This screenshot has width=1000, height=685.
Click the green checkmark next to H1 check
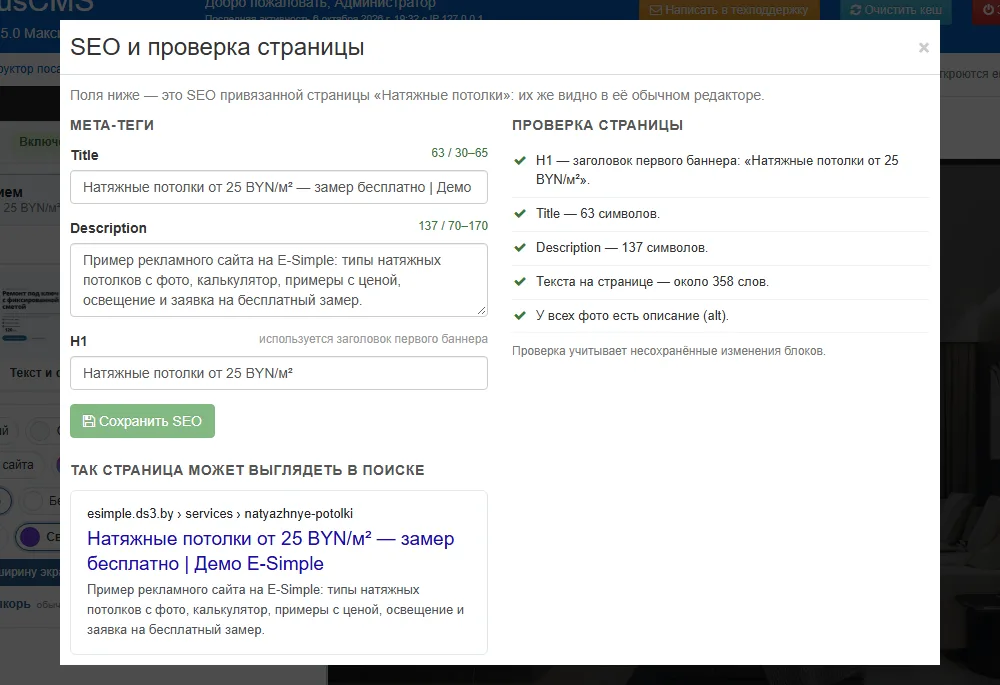(x=520, y=161)
